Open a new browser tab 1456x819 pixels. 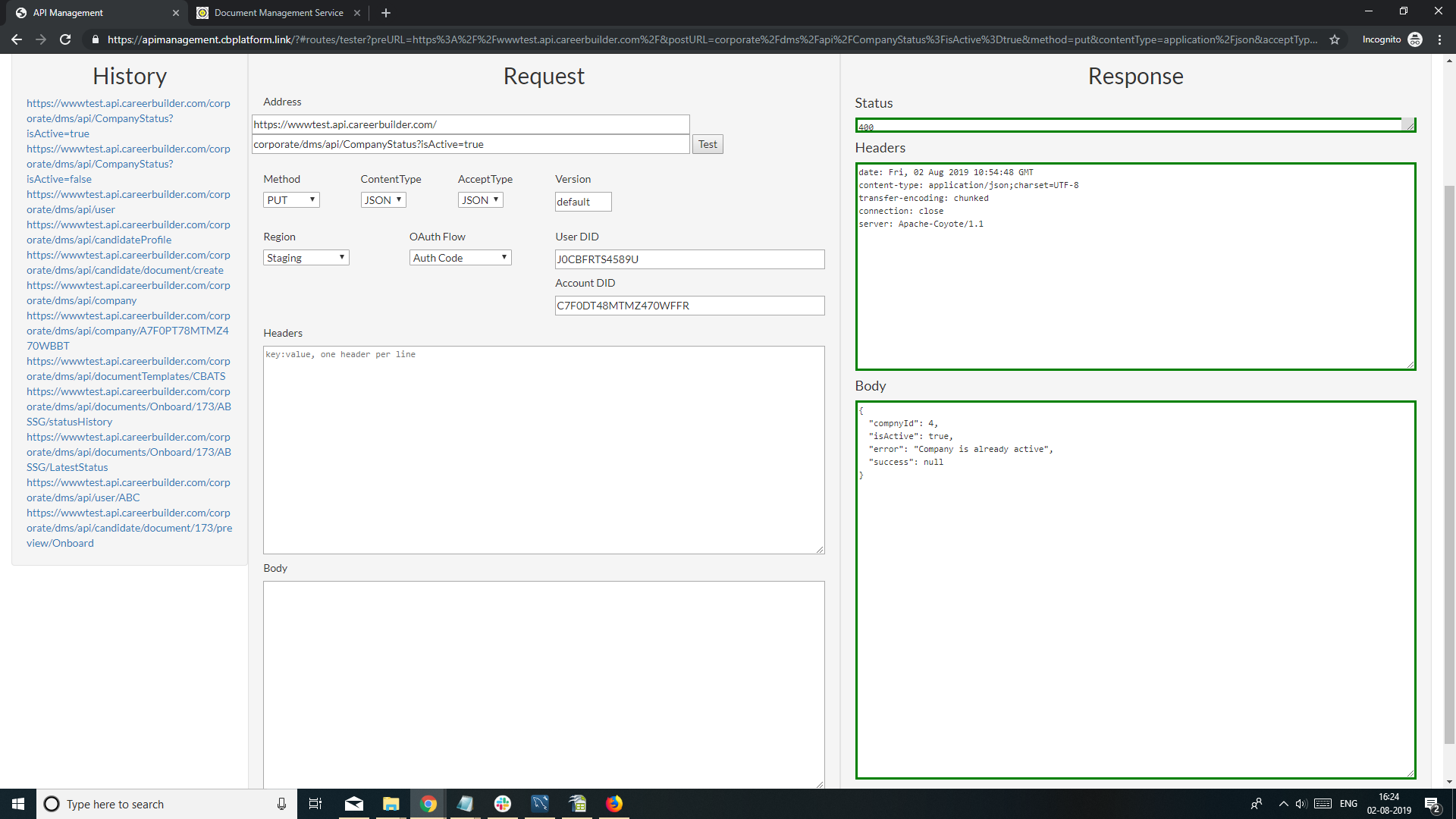coord(386,13)
